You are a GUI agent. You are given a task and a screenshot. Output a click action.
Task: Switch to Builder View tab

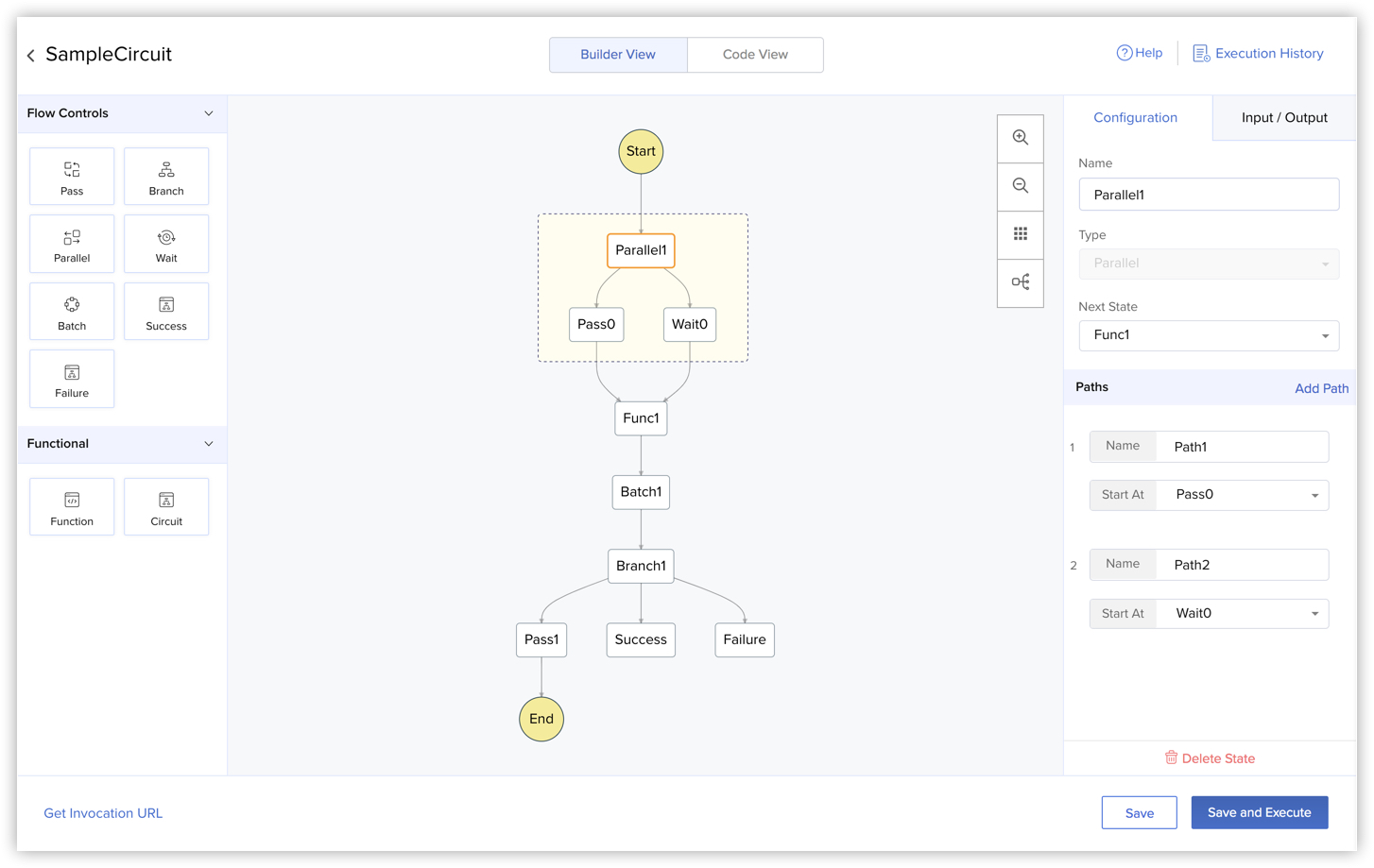click(x=618, y=55)
